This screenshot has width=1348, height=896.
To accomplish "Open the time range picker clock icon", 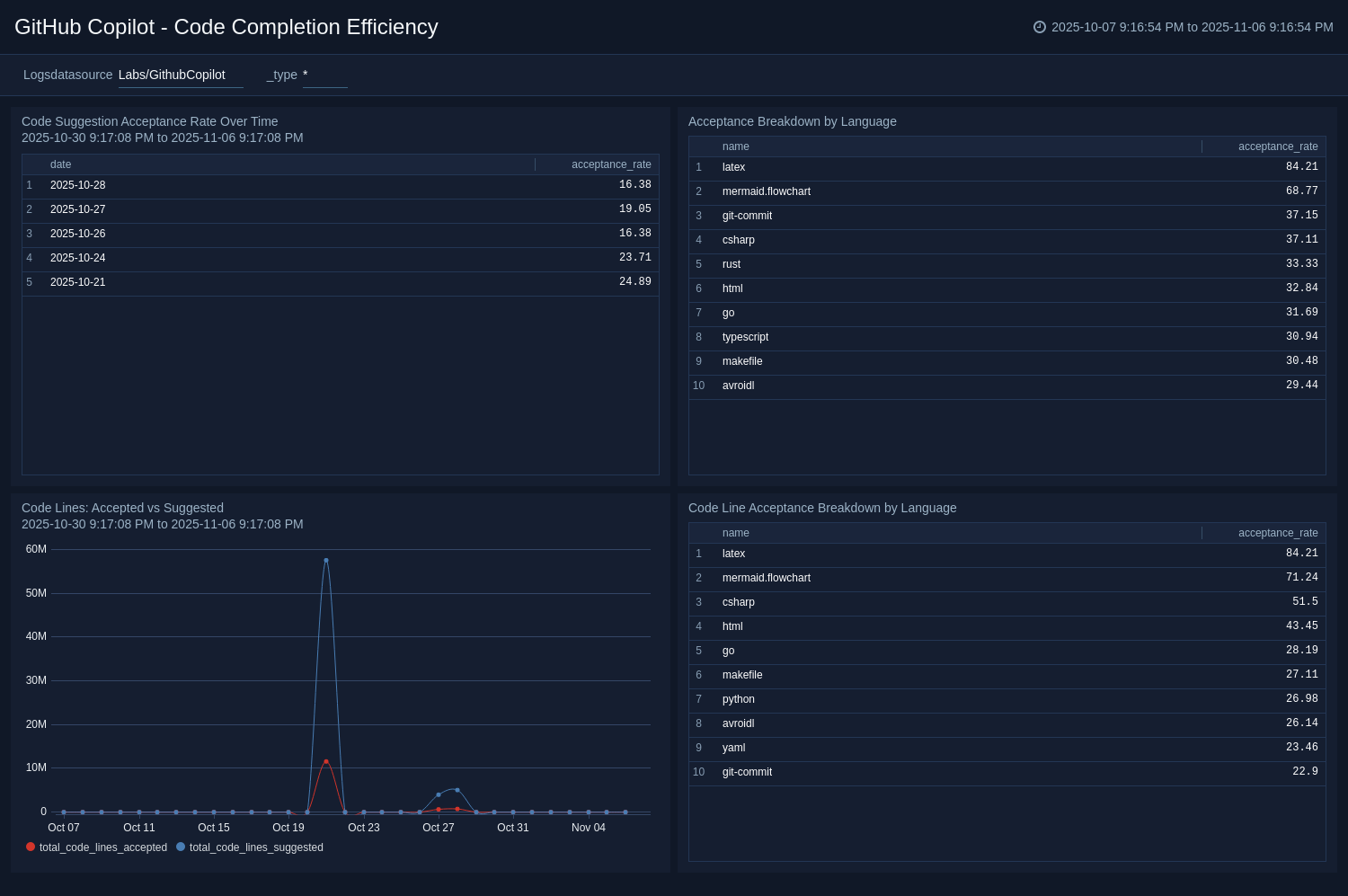I will tap(1039, 27).
